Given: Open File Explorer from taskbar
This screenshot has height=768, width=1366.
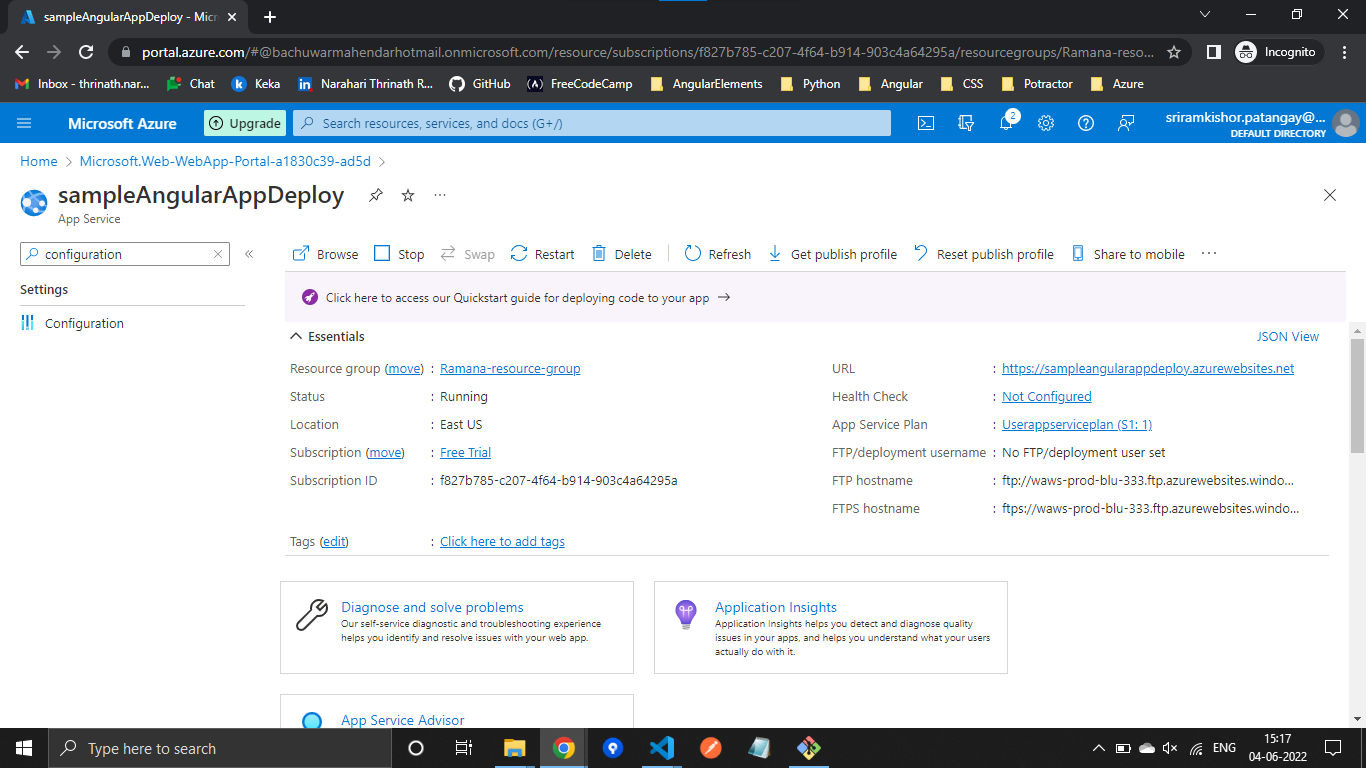Looking at the screenshot, I should point(514,748).
